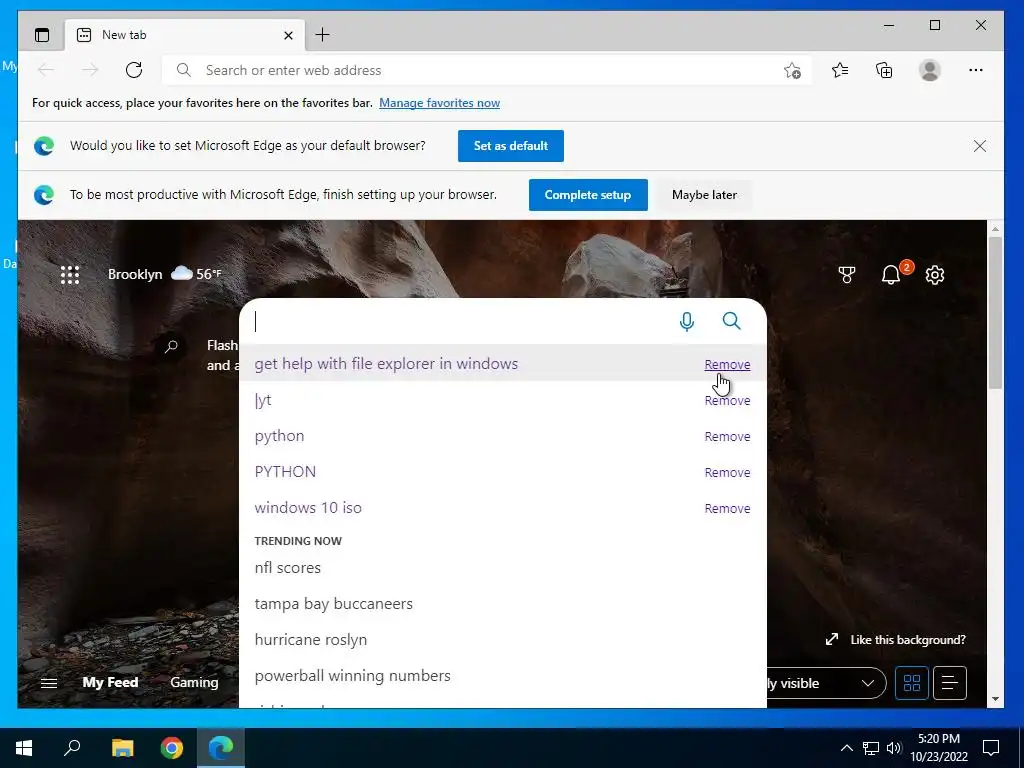Show hidden tray icons chevron
Image resolution: width=1024 pixels, height=768 pixels.
pyautogui.click(x=846, y=748)
